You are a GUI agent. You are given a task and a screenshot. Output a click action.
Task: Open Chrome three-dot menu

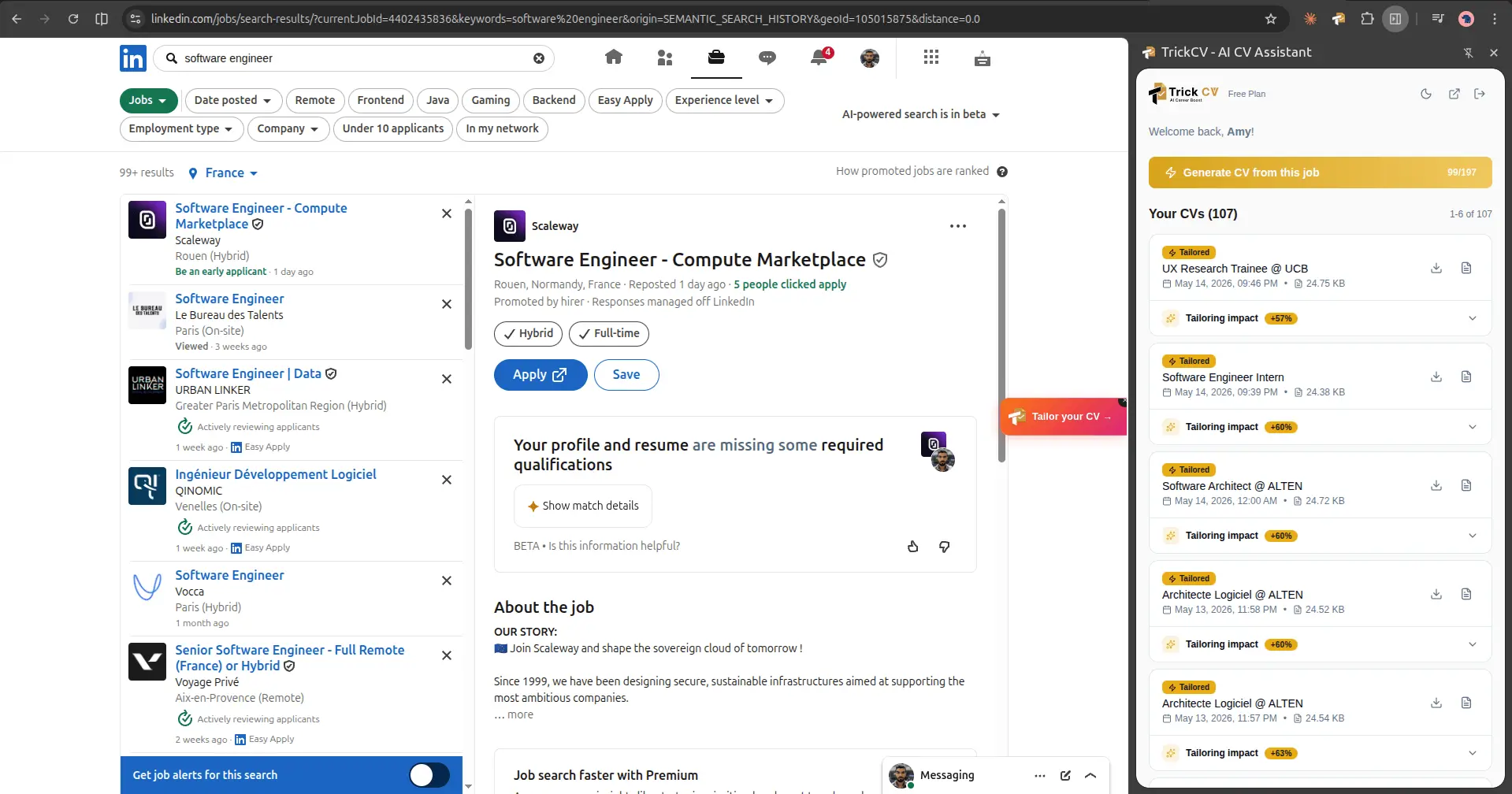point(1495,19)
